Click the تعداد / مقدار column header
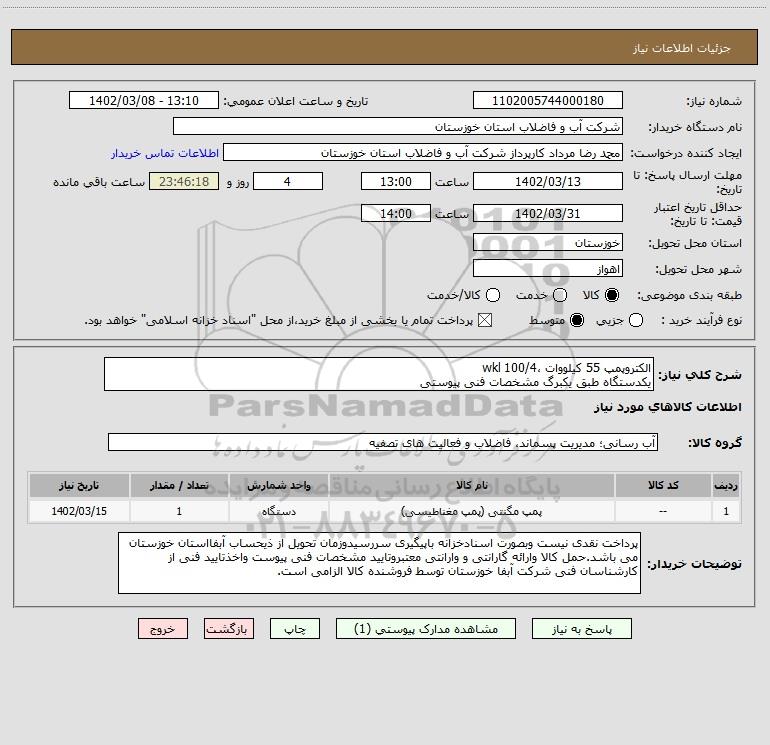Viewport: 770px width, 745px height. 179,486
